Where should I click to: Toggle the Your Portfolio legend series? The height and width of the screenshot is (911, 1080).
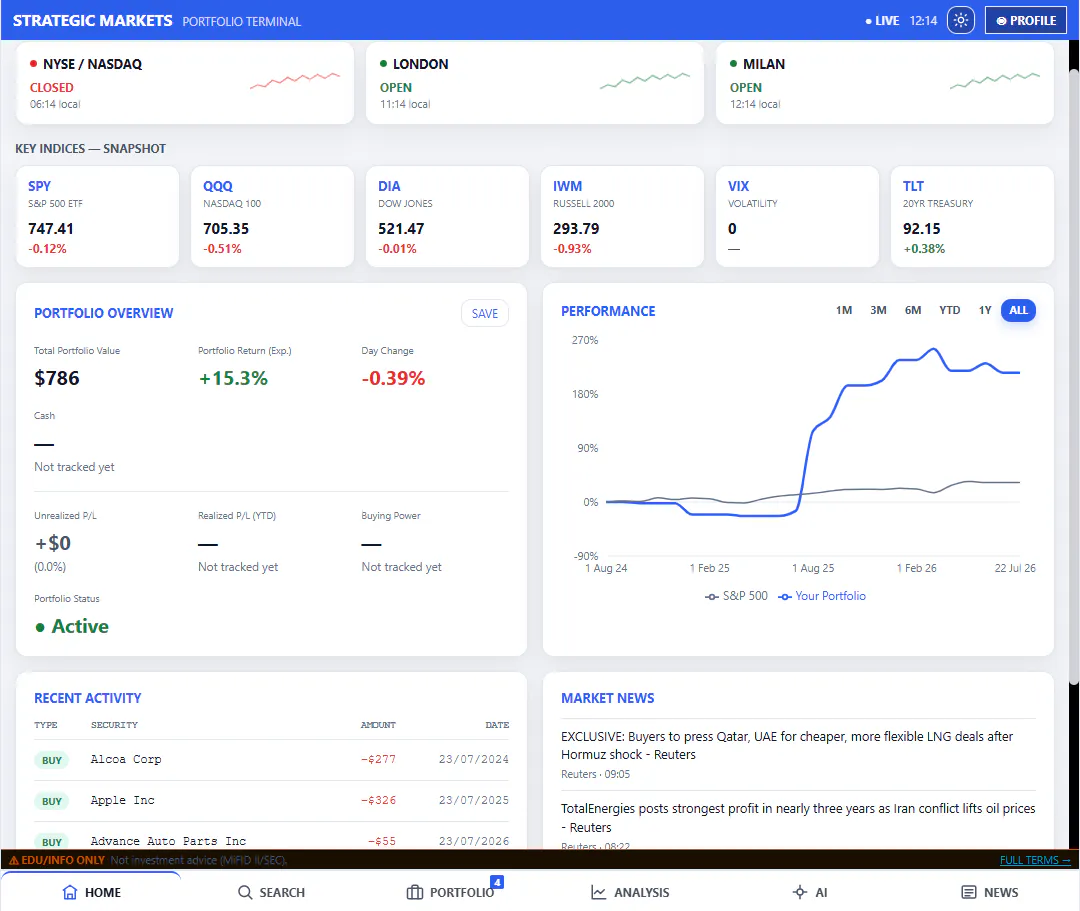(822, 596)
